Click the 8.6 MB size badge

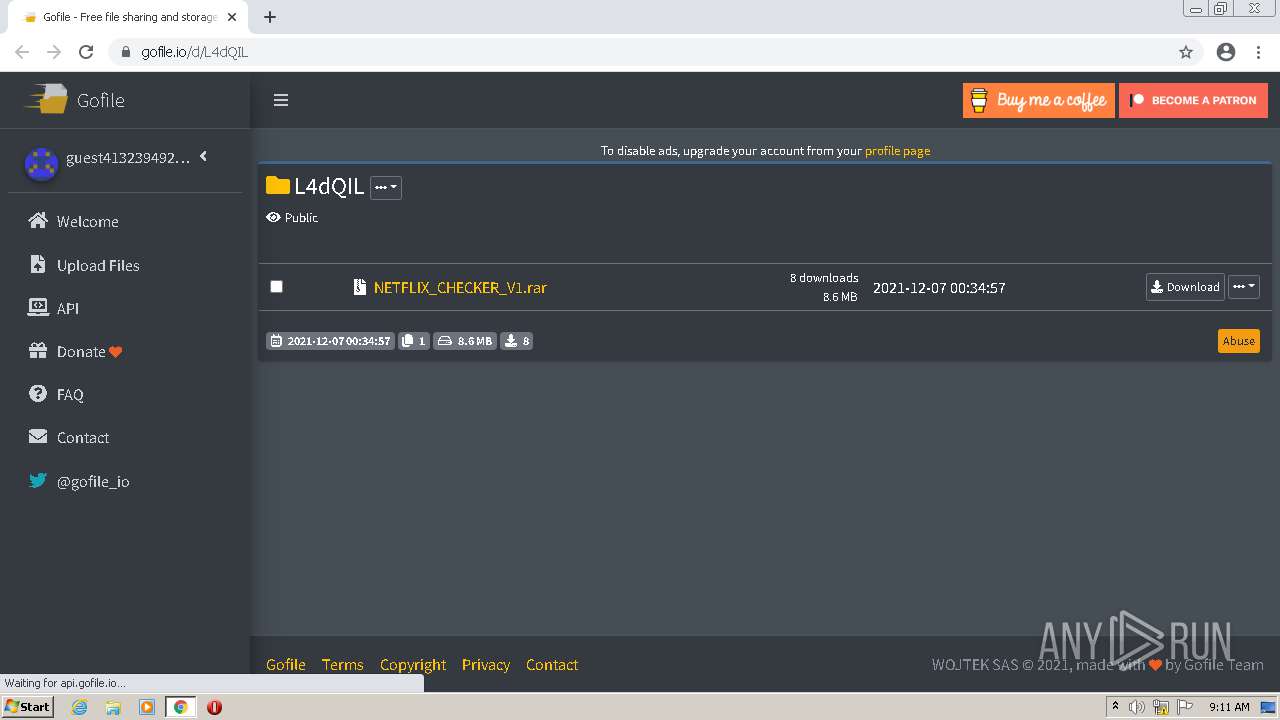[x=465, y=341]
